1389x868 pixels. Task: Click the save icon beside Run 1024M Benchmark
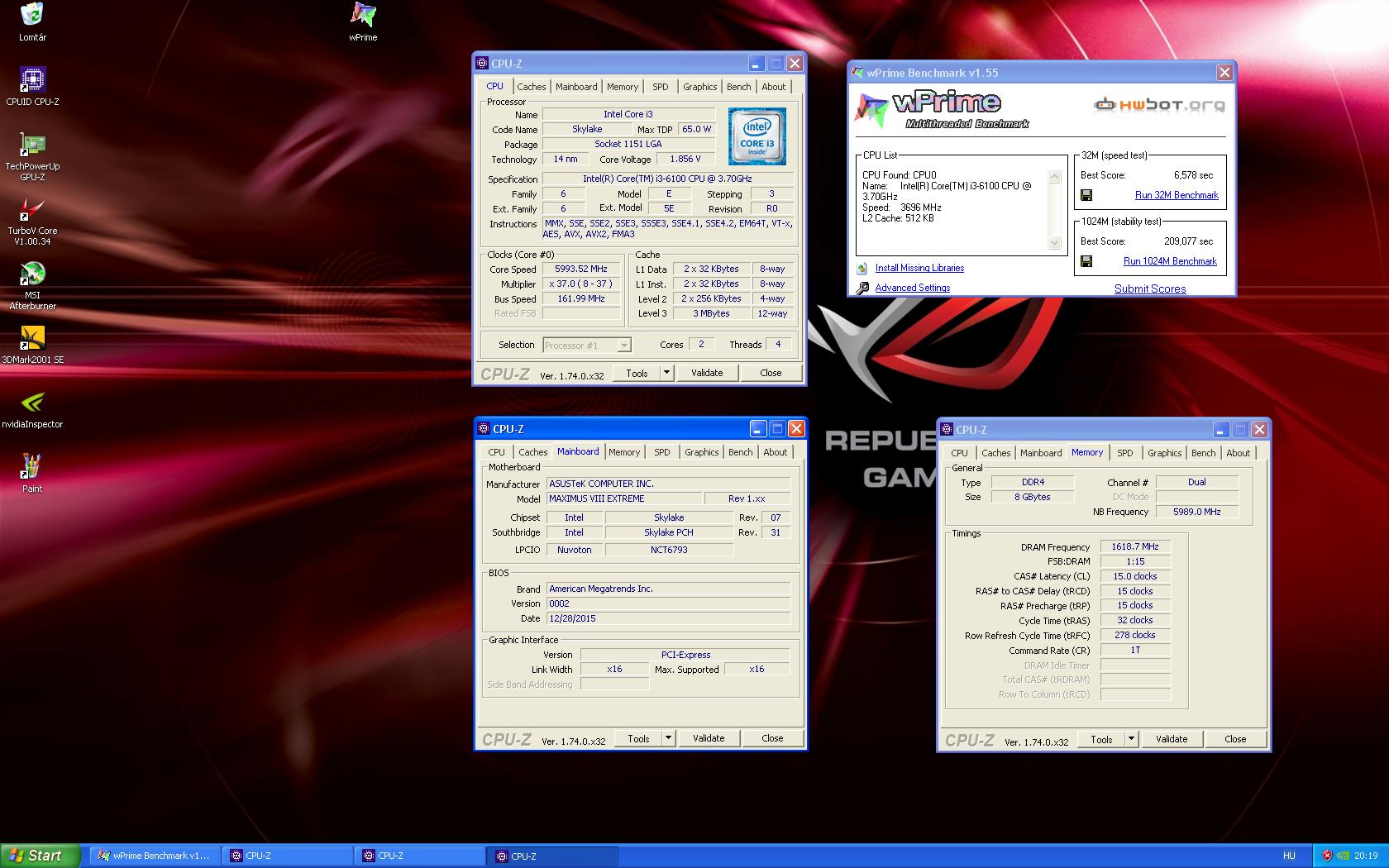coord(1086,261)
